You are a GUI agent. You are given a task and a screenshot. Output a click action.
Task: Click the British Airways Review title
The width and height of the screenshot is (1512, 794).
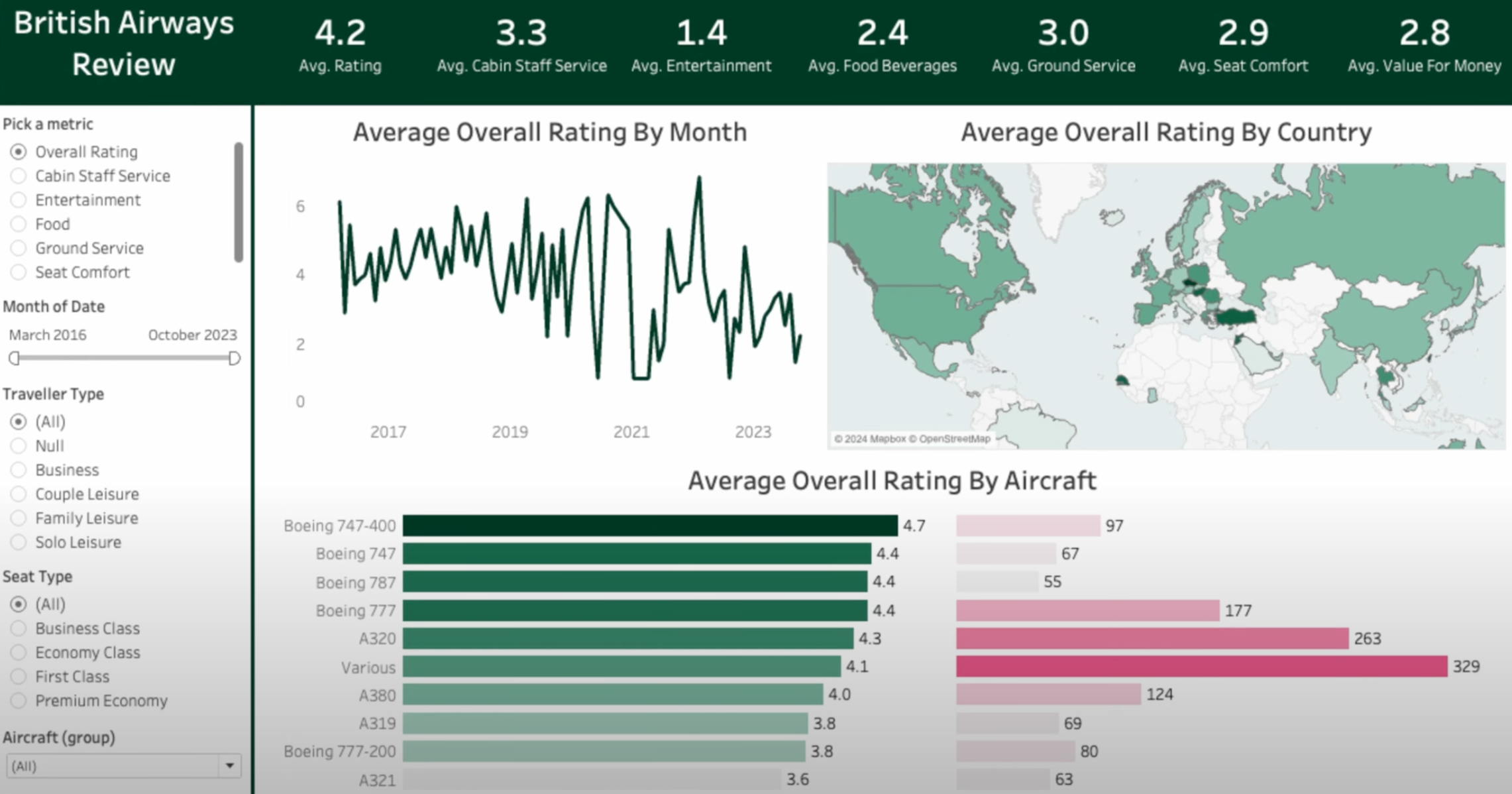point(124,44)
